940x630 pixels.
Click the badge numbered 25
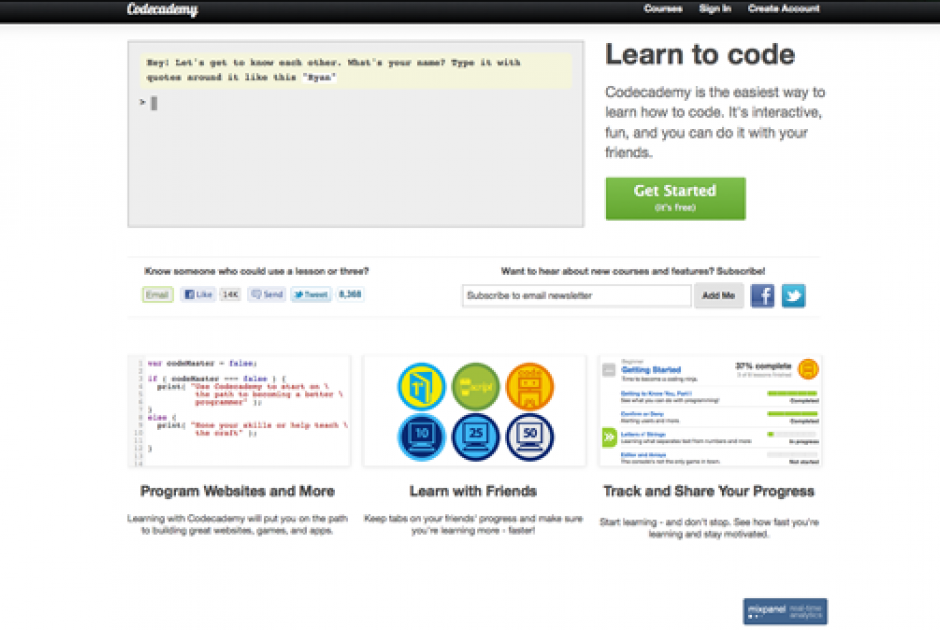coord(475,437)
